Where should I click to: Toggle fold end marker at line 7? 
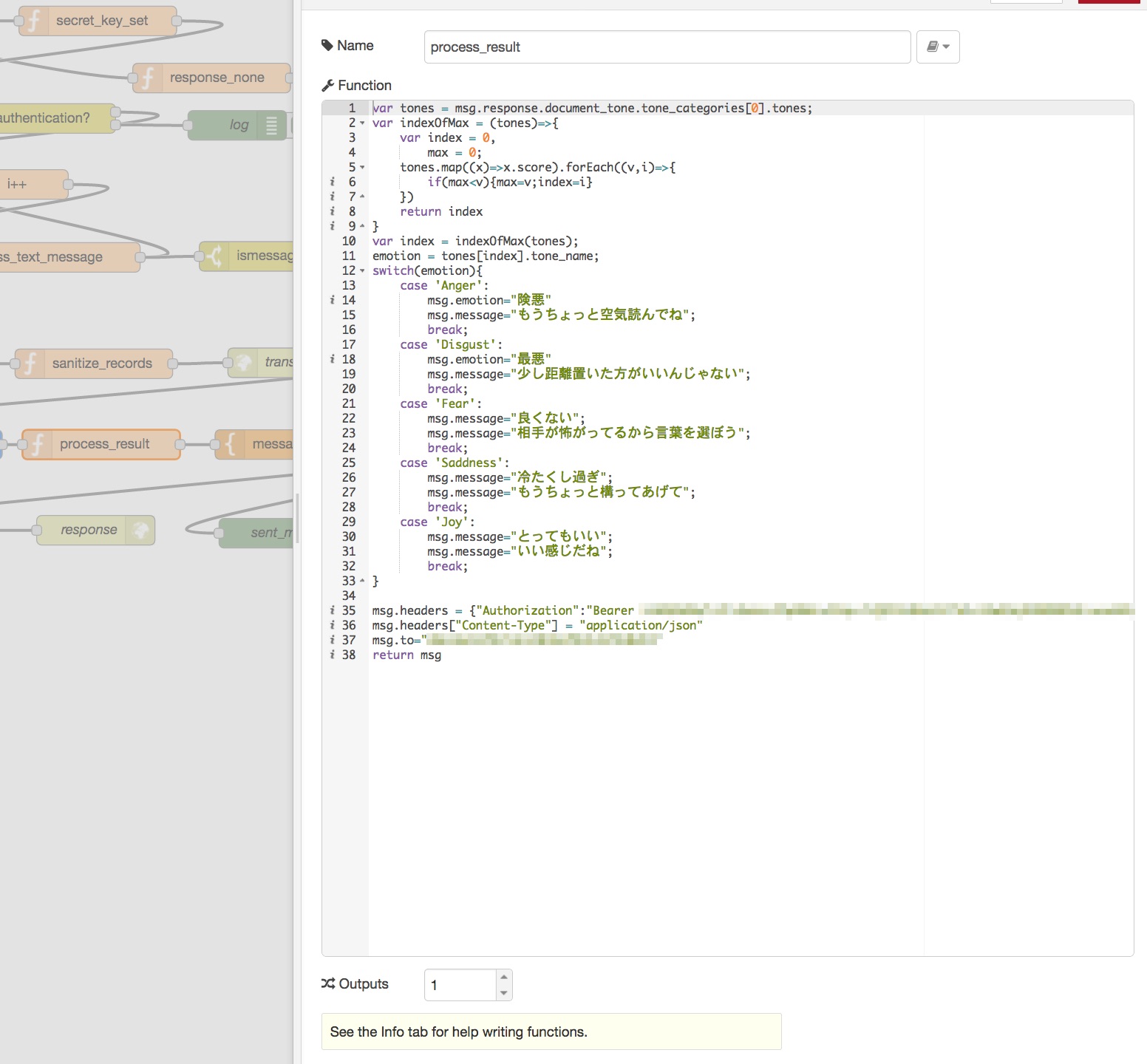coord(362,197)
